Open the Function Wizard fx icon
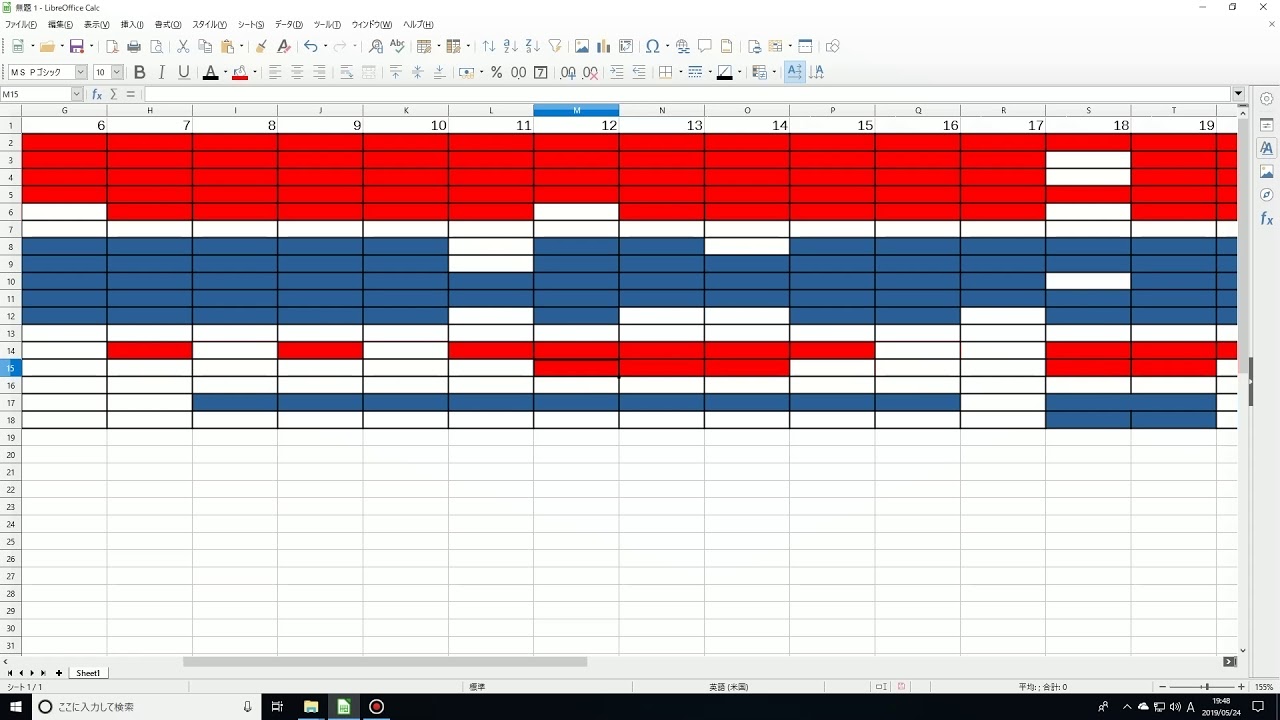This screenshot has height=720, width=1280. tap(97, 94)
